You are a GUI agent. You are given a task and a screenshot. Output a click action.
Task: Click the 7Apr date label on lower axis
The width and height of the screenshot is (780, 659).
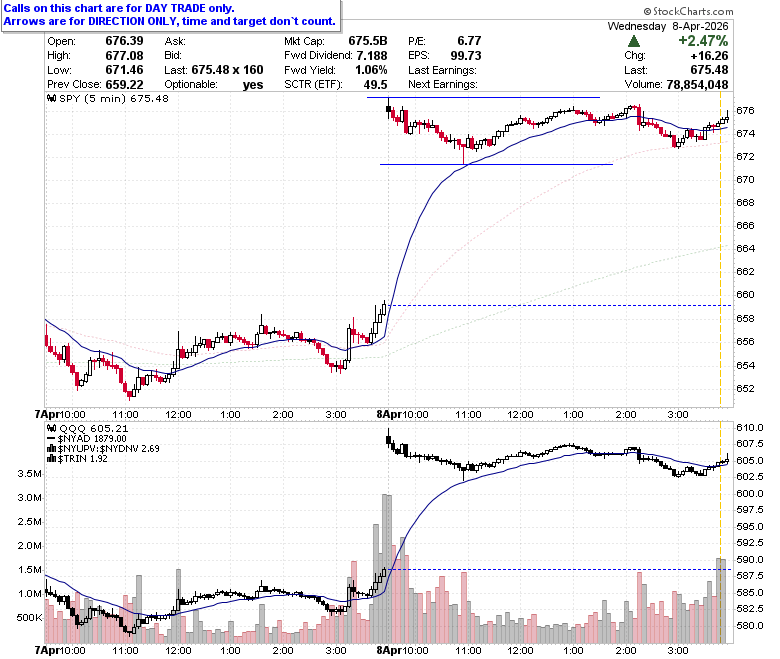[x=45, y=650]
